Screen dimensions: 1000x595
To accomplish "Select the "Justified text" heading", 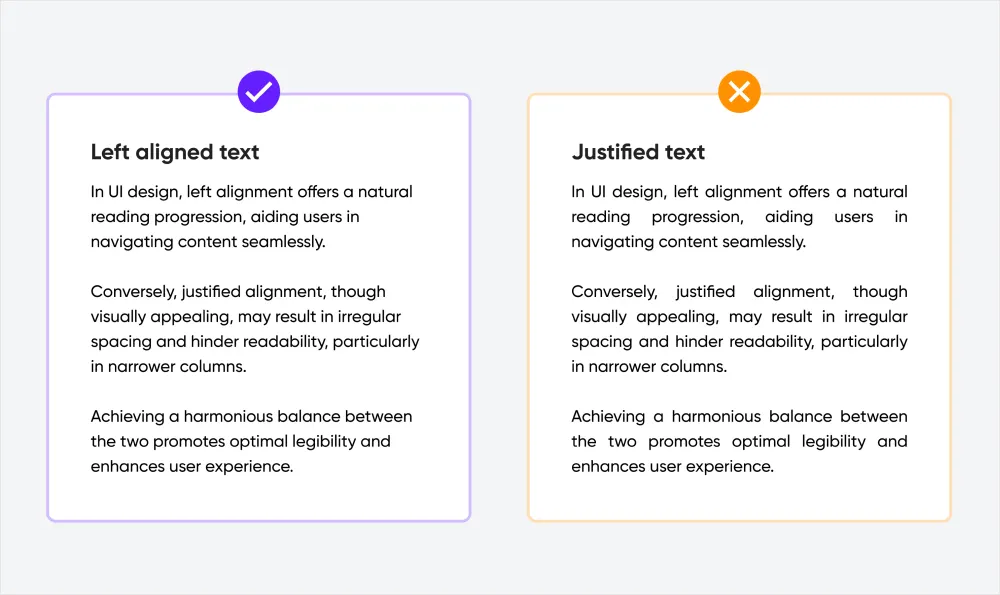I will click(638, 152).
